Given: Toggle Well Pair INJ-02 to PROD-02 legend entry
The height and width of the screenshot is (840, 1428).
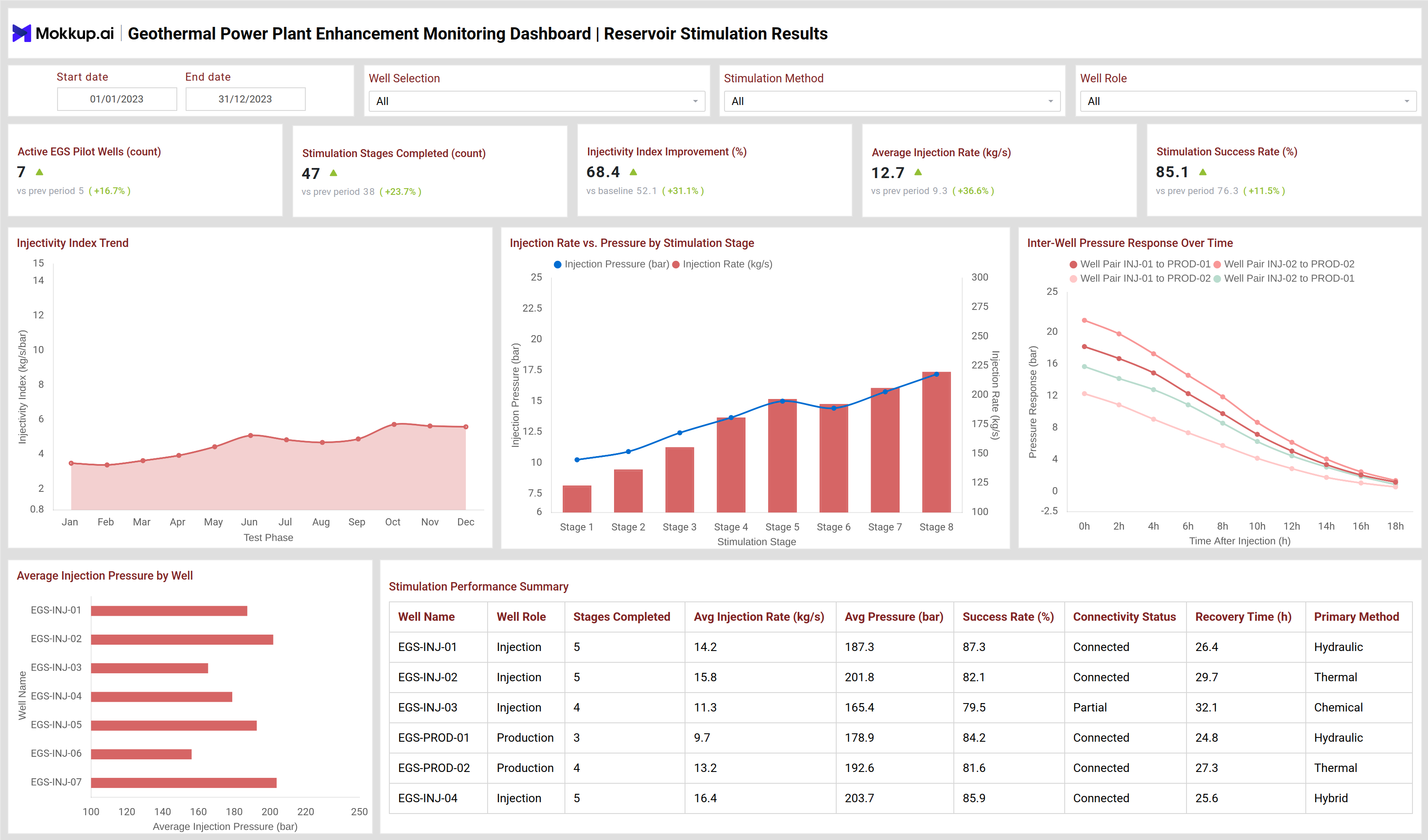Looking at the screenshot, I should [1284, 264].
